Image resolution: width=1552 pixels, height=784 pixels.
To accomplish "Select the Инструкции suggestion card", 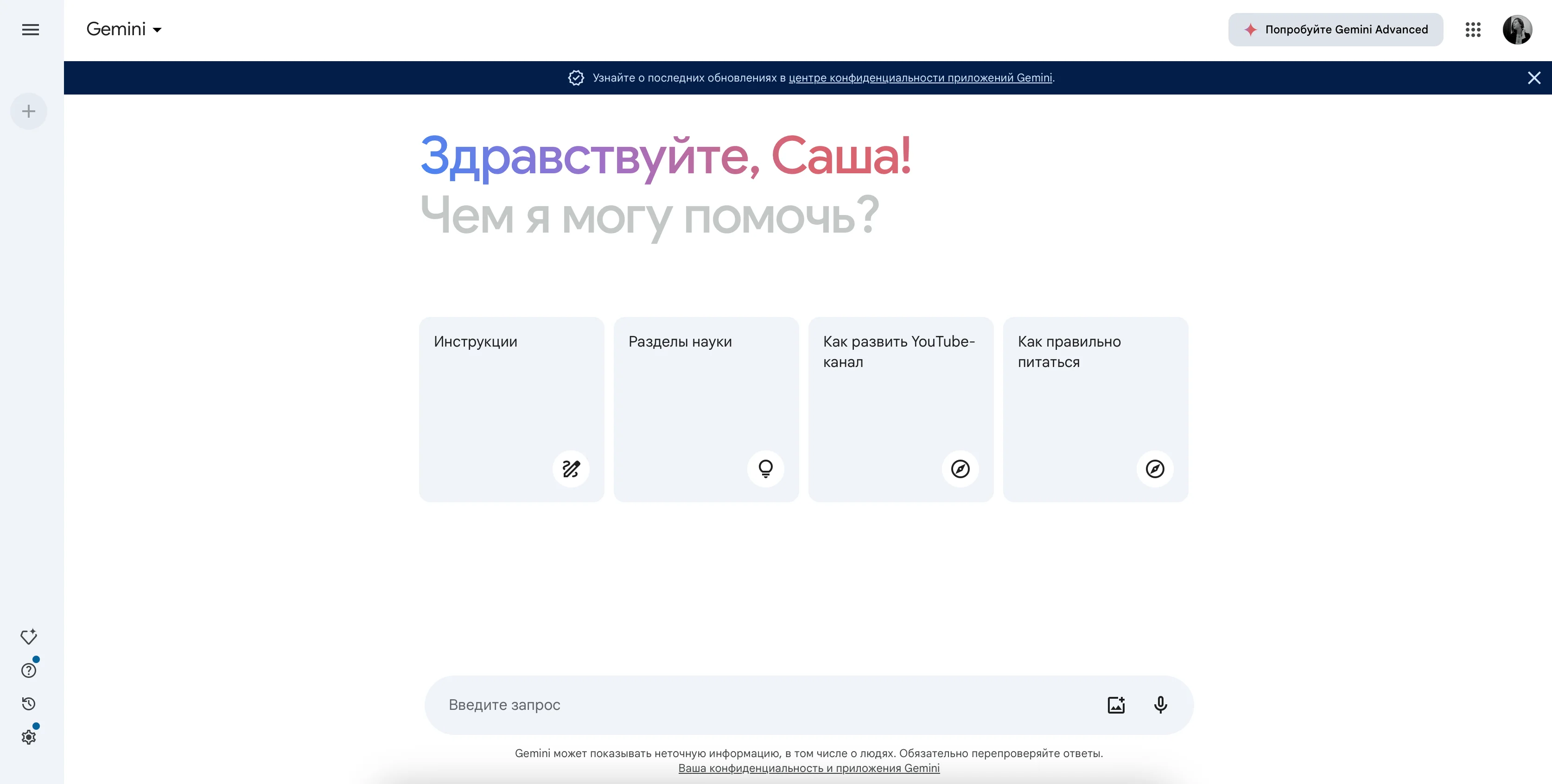I will (x=511, y=409).
